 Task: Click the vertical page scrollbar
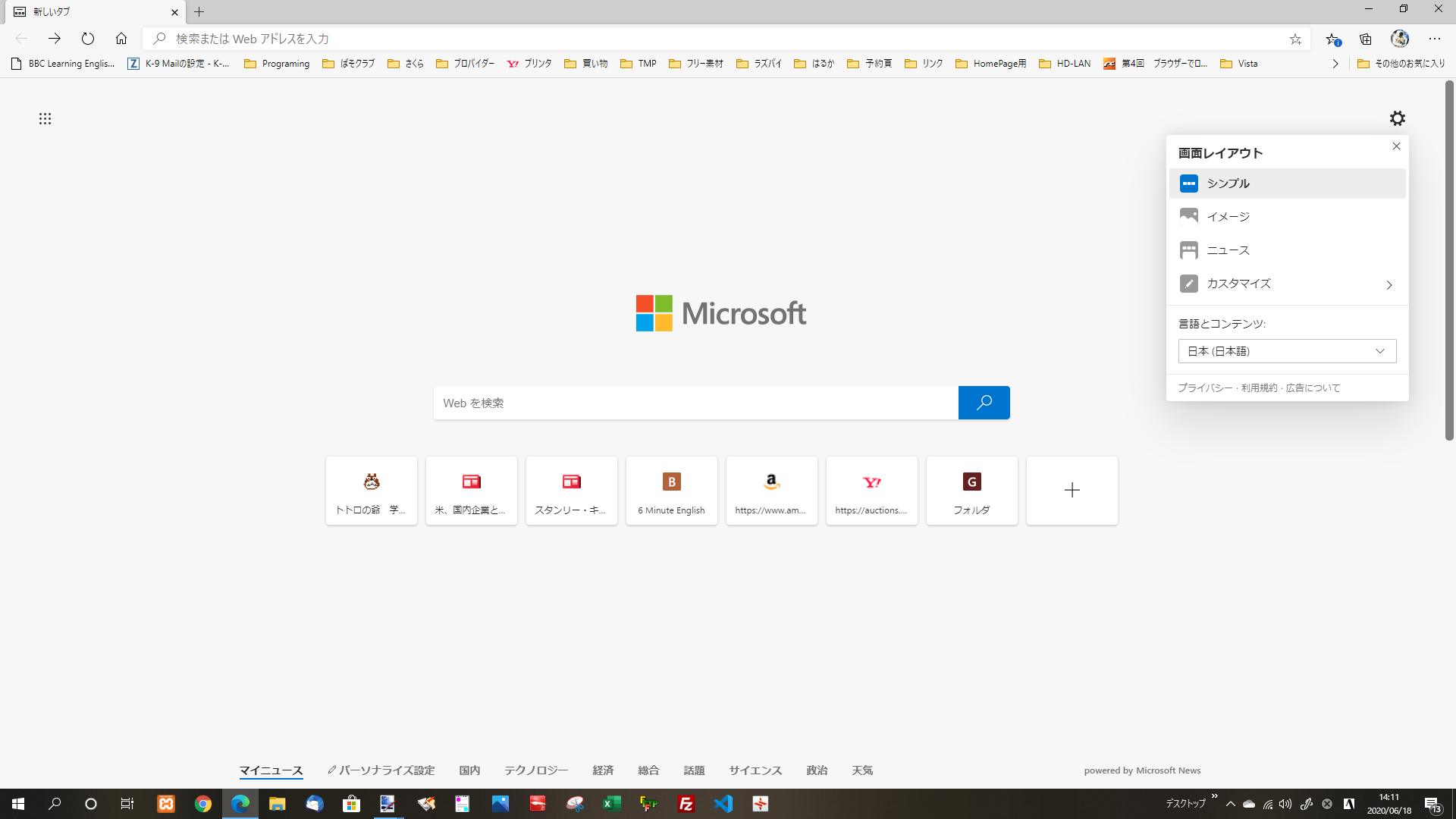(1449, 260)
